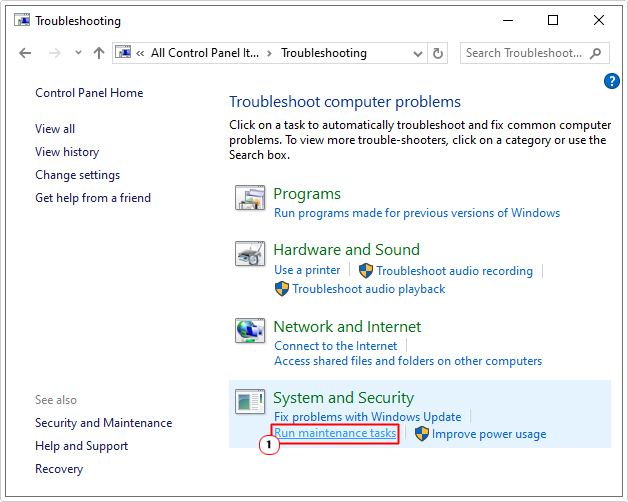Click the search magnifier icon
Viewport: 628px width, 502px height.
pos(596,53)
